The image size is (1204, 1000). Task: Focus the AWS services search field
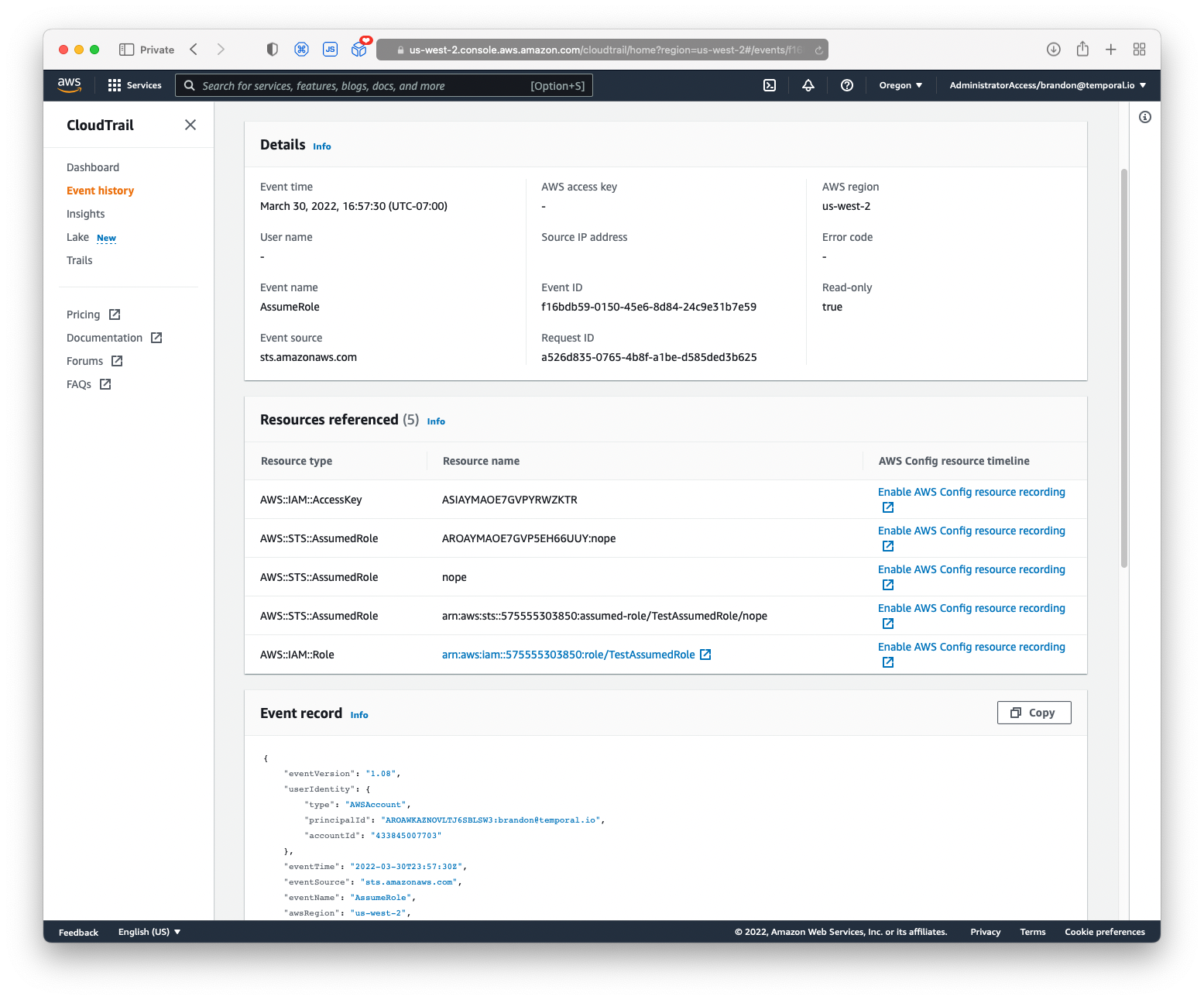384,85
